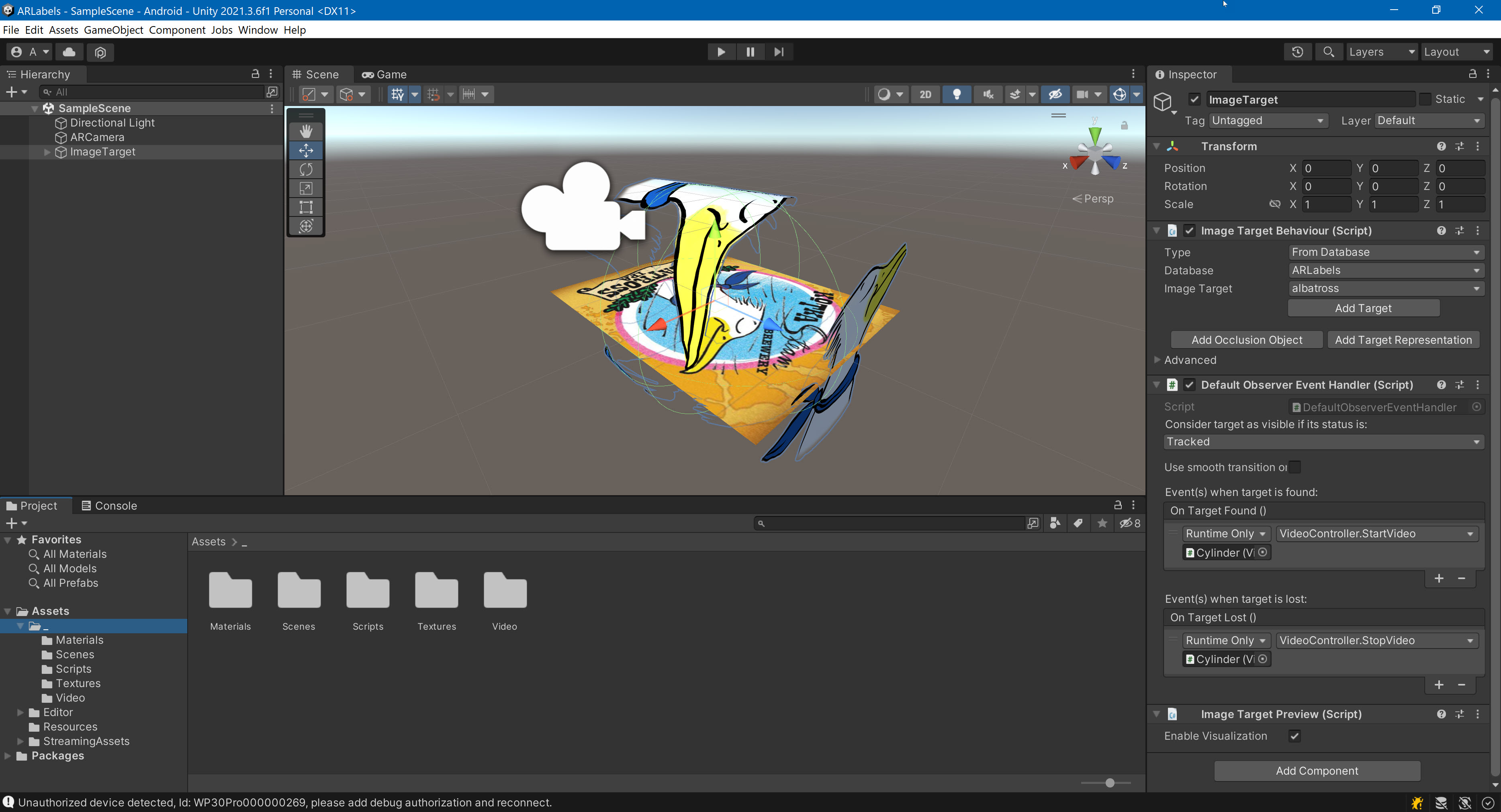The width and height of the screenshot is (1501, 812).
Task: Select the Scale tool in scene toolbar
Action: click(306, 188)
